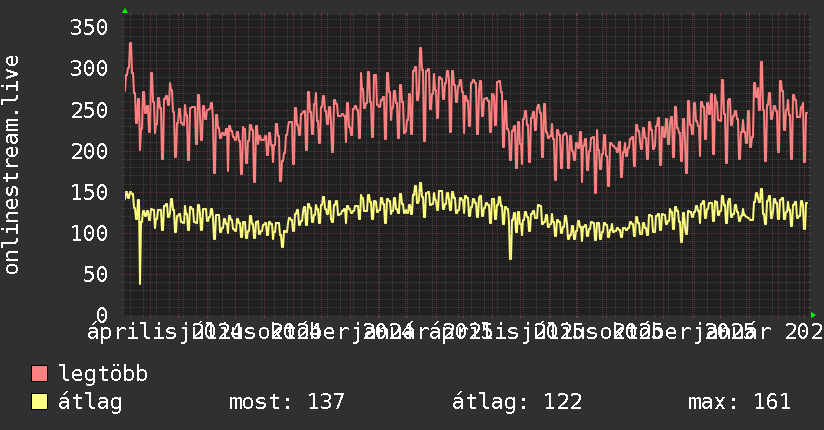The height and width of the screenshot is (430, 824).
Task: Click the 250 y-axis label
Action: click(89, 110)
